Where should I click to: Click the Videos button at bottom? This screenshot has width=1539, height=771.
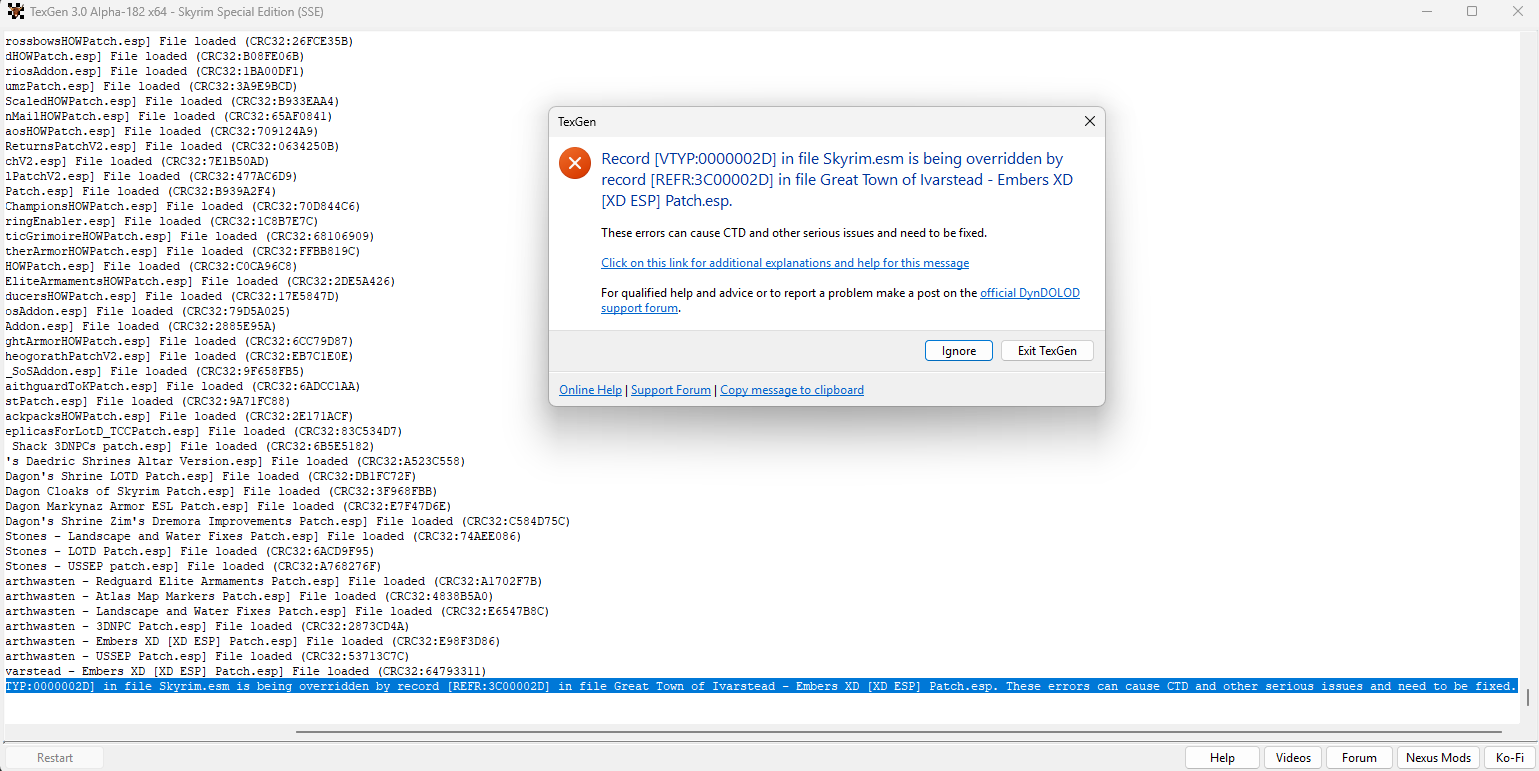1294,758
